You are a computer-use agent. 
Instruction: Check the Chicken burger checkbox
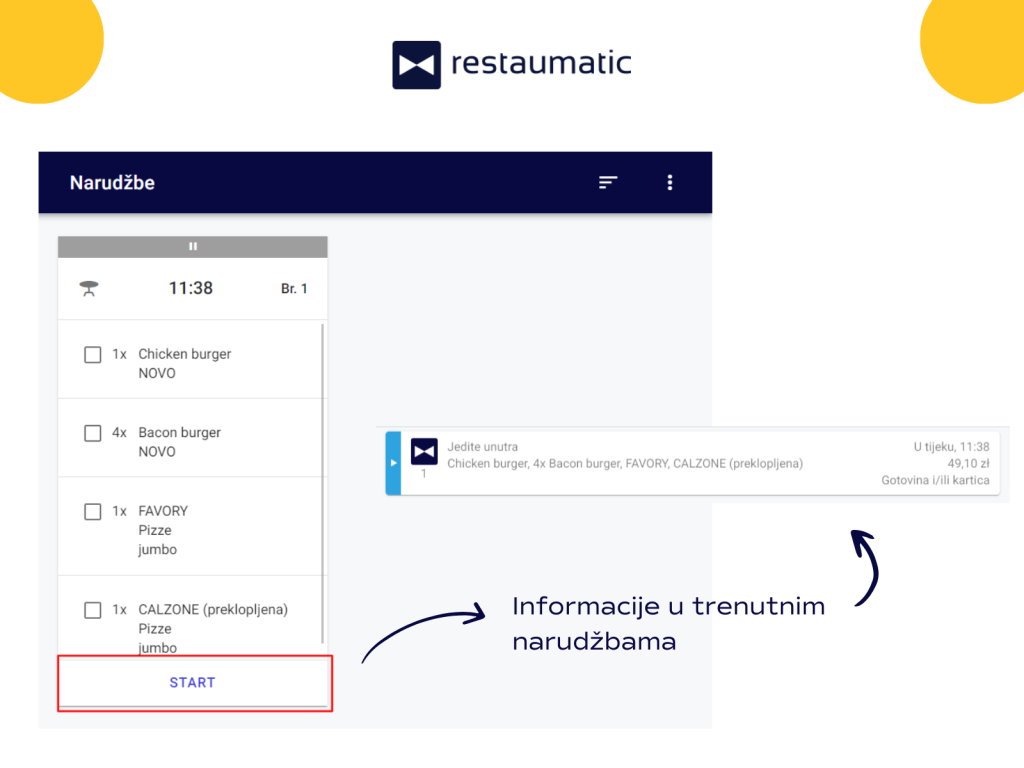[93, 355]
